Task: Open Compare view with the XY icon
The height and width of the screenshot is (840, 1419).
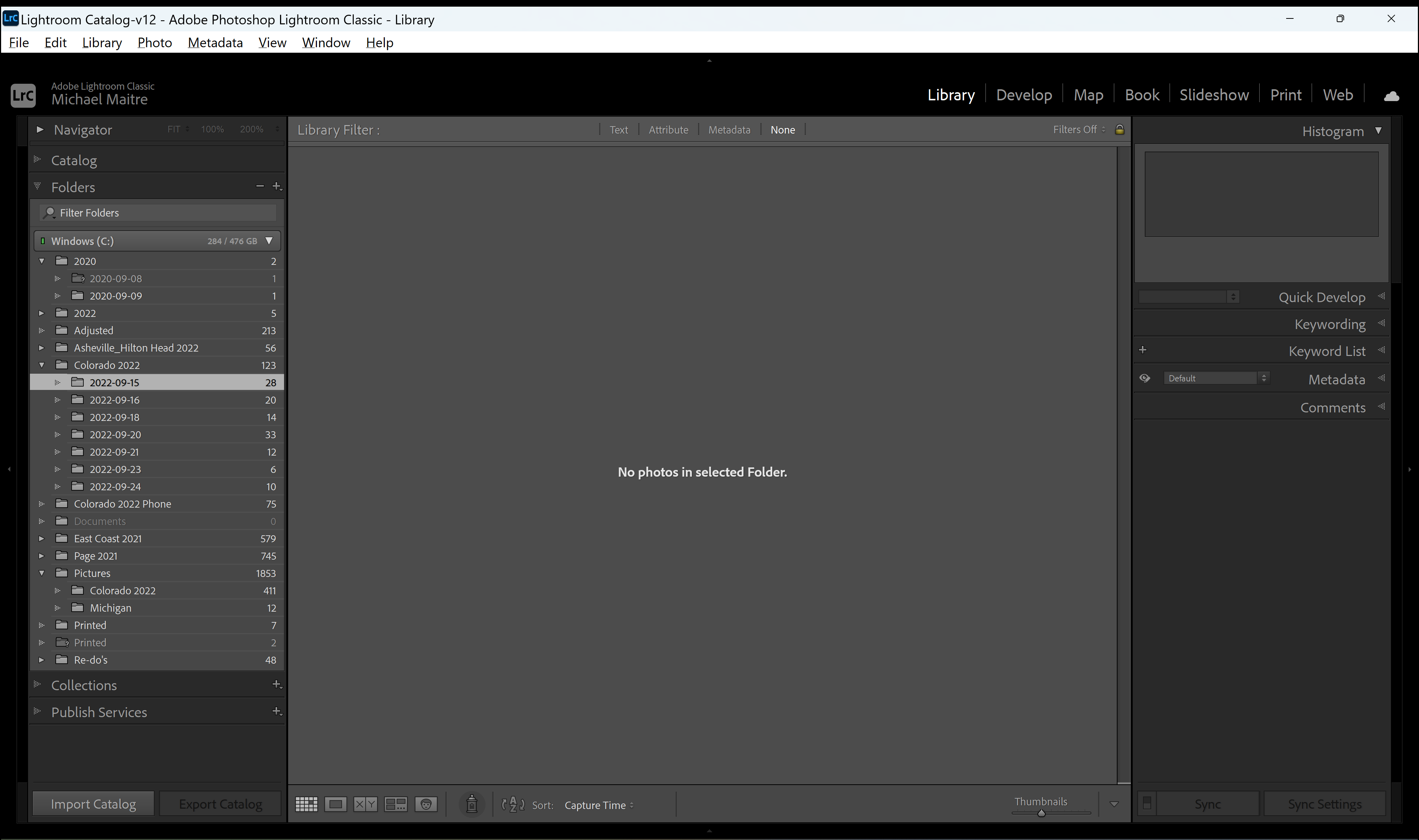Action: point(365,804)
